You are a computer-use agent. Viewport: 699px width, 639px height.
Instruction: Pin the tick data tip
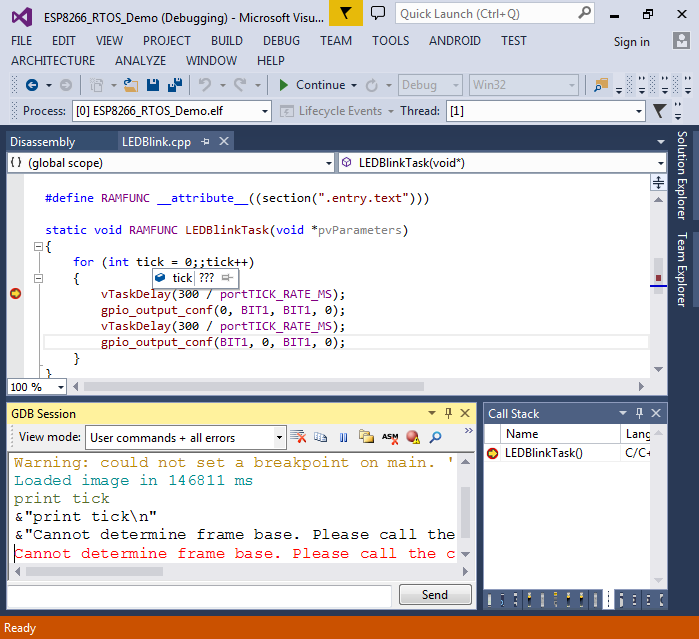[x=227, y=278]
